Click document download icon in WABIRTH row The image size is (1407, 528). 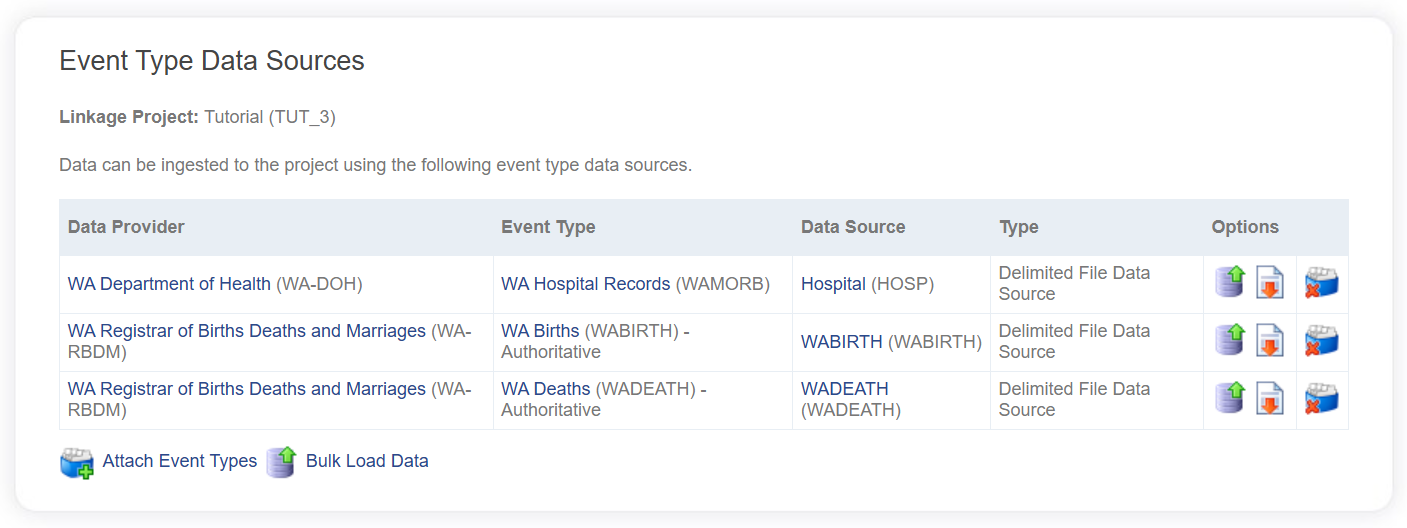[x=1270, y=341]
